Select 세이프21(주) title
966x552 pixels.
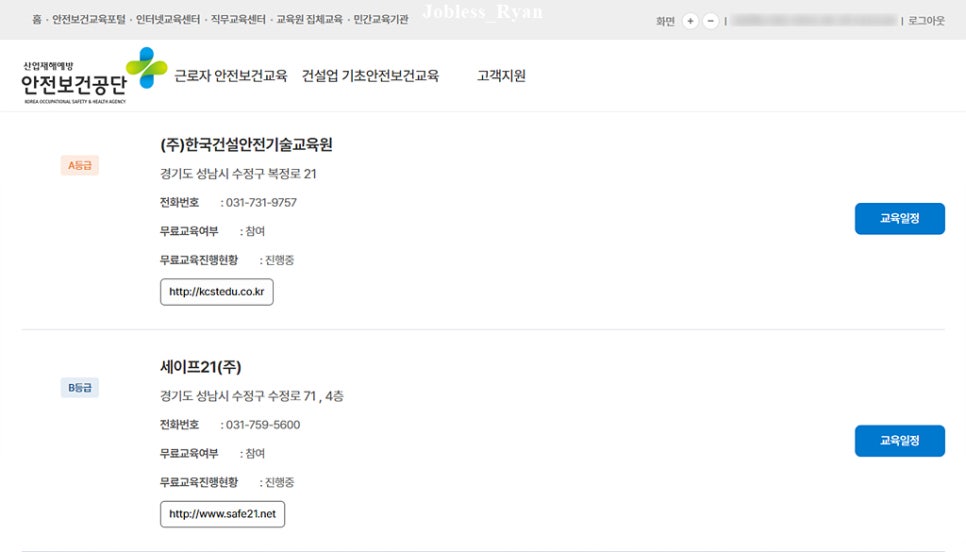point(201,367)
